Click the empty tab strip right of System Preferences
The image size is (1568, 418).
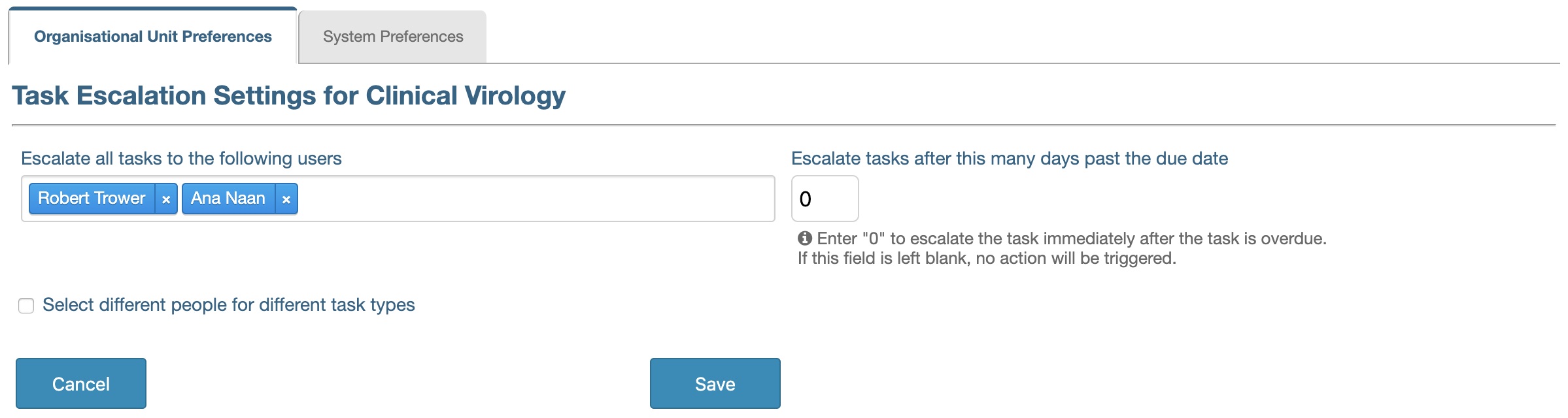981,37
